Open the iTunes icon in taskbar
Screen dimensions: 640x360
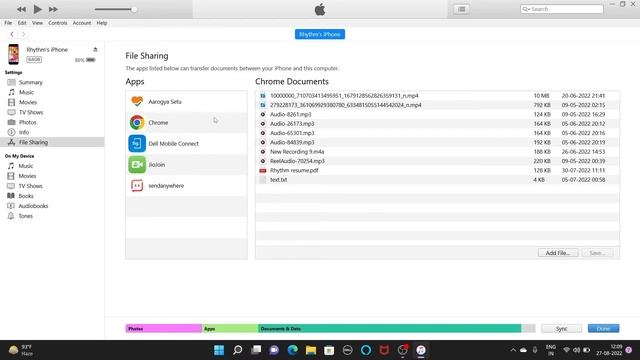pos(421,350)
